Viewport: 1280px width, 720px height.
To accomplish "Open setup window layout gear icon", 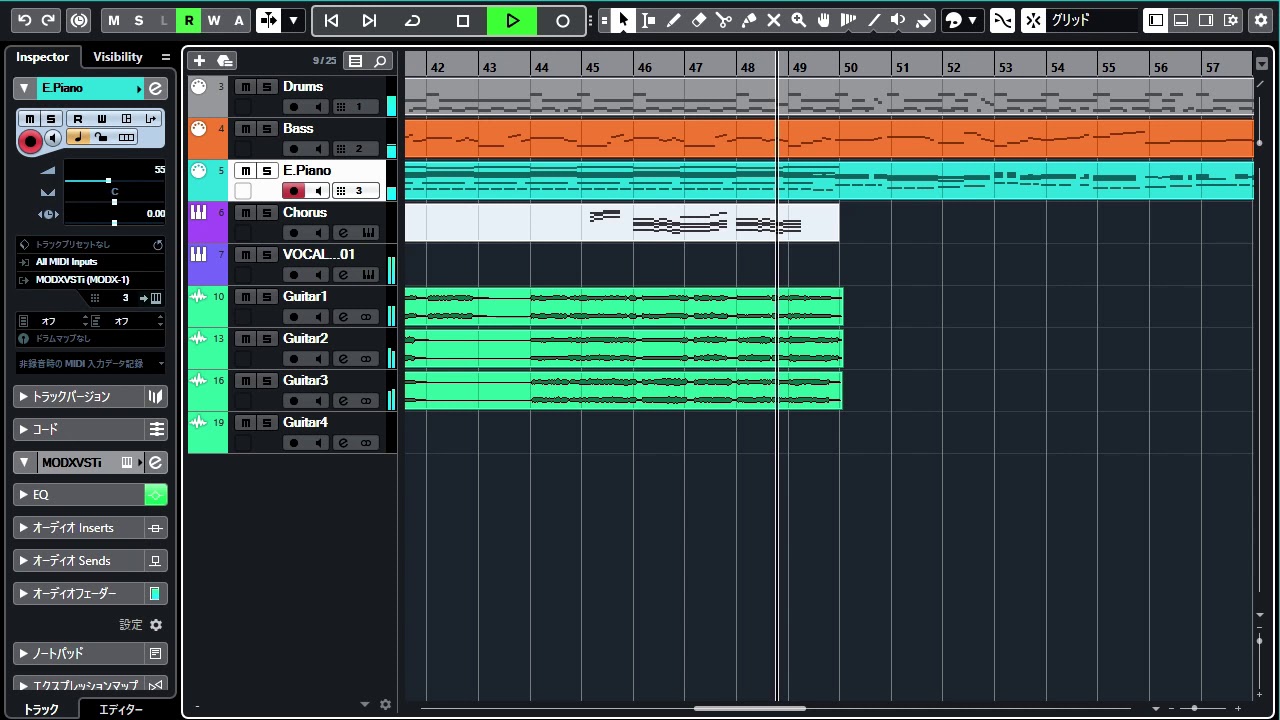I will 1231,20.
